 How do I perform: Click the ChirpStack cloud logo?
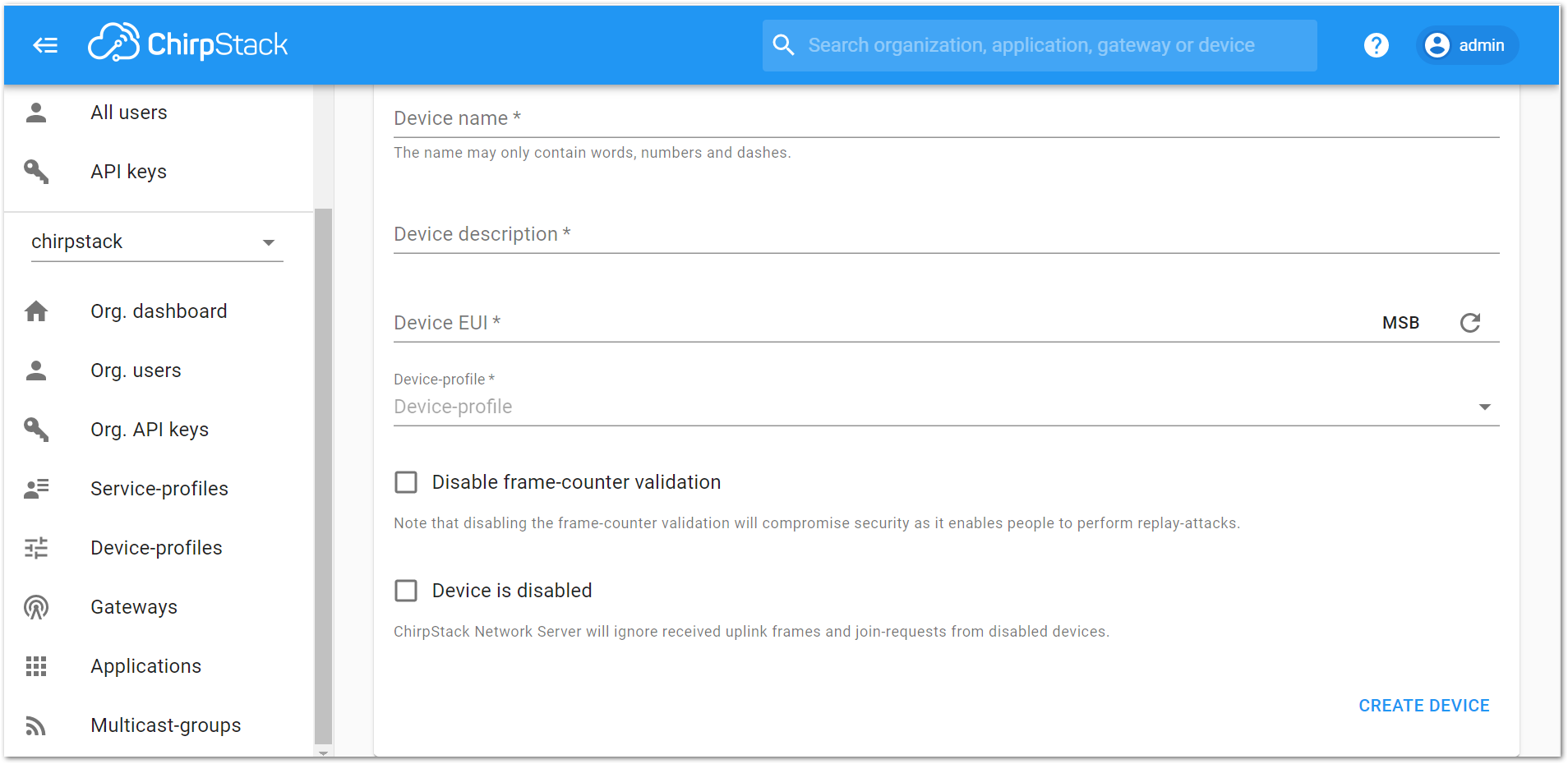(114, 43)
